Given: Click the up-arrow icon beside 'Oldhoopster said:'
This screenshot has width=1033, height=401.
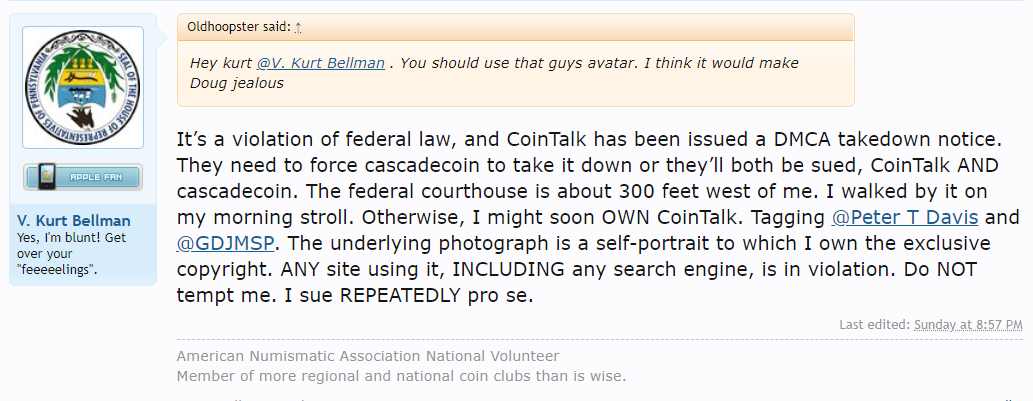Looking at the screenshot, I should pos(298,28).
